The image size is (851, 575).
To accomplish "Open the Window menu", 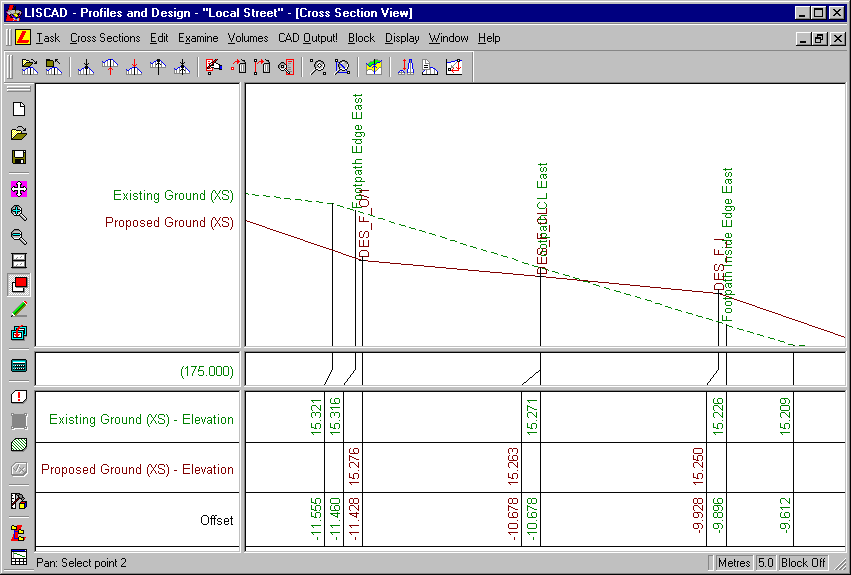I will [449, 38].
